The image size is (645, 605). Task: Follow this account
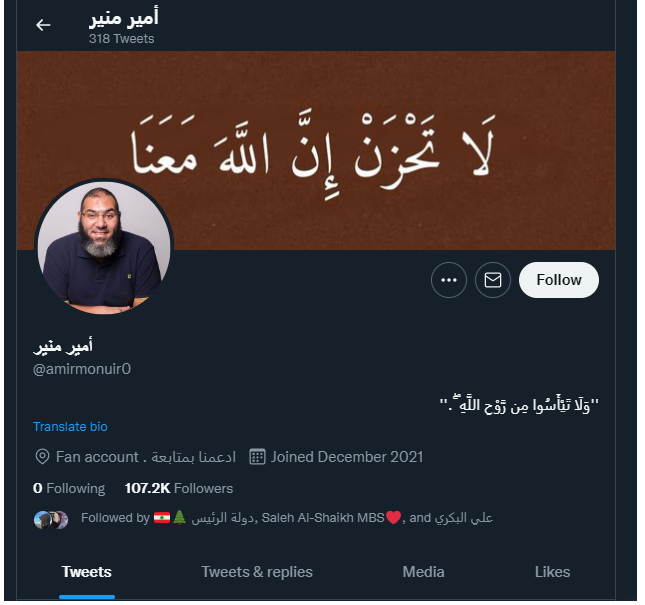click(559, 280)
